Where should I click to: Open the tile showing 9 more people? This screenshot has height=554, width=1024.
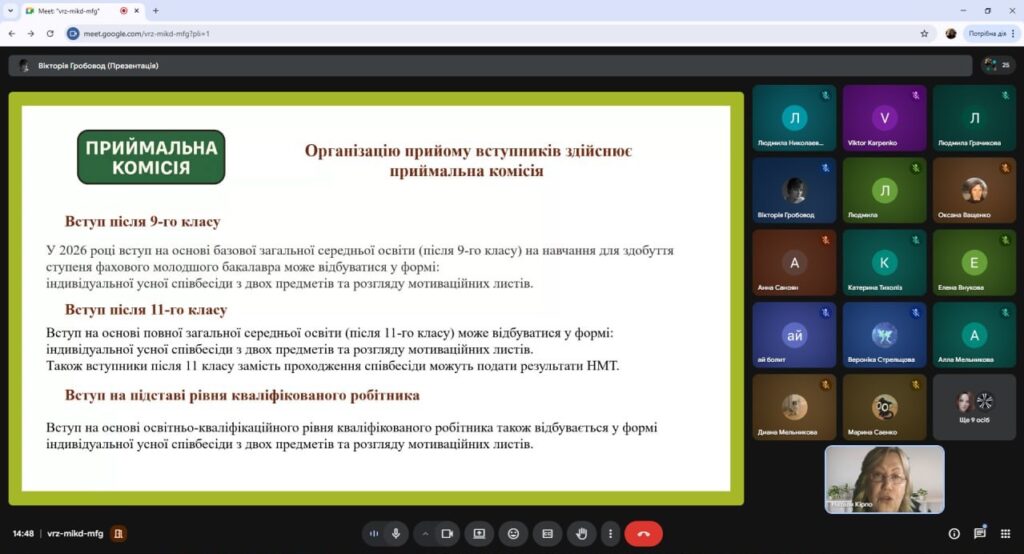pos(974,407)
